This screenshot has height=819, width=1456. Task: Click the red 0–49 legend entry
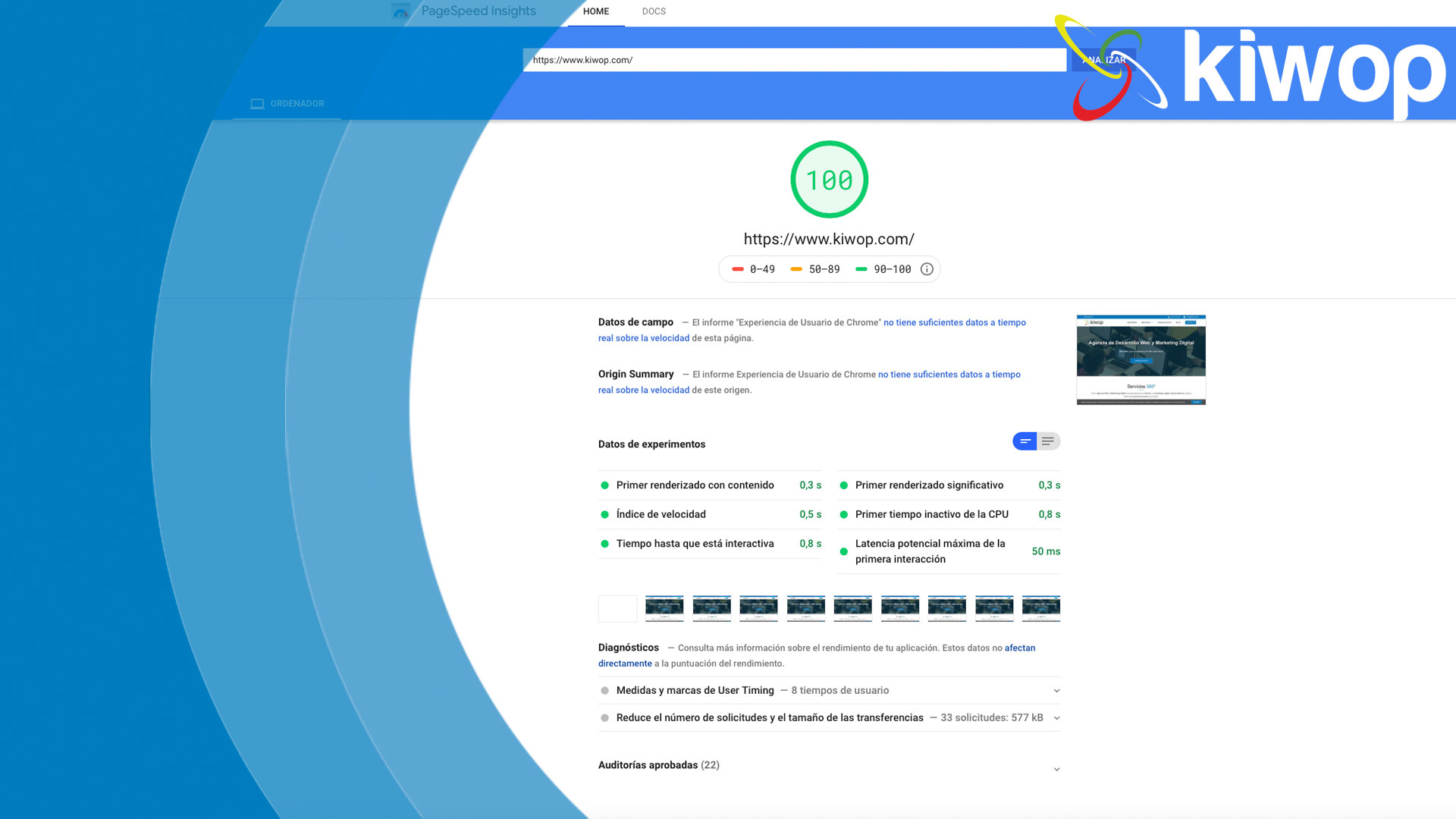click(x=753, y=269)
